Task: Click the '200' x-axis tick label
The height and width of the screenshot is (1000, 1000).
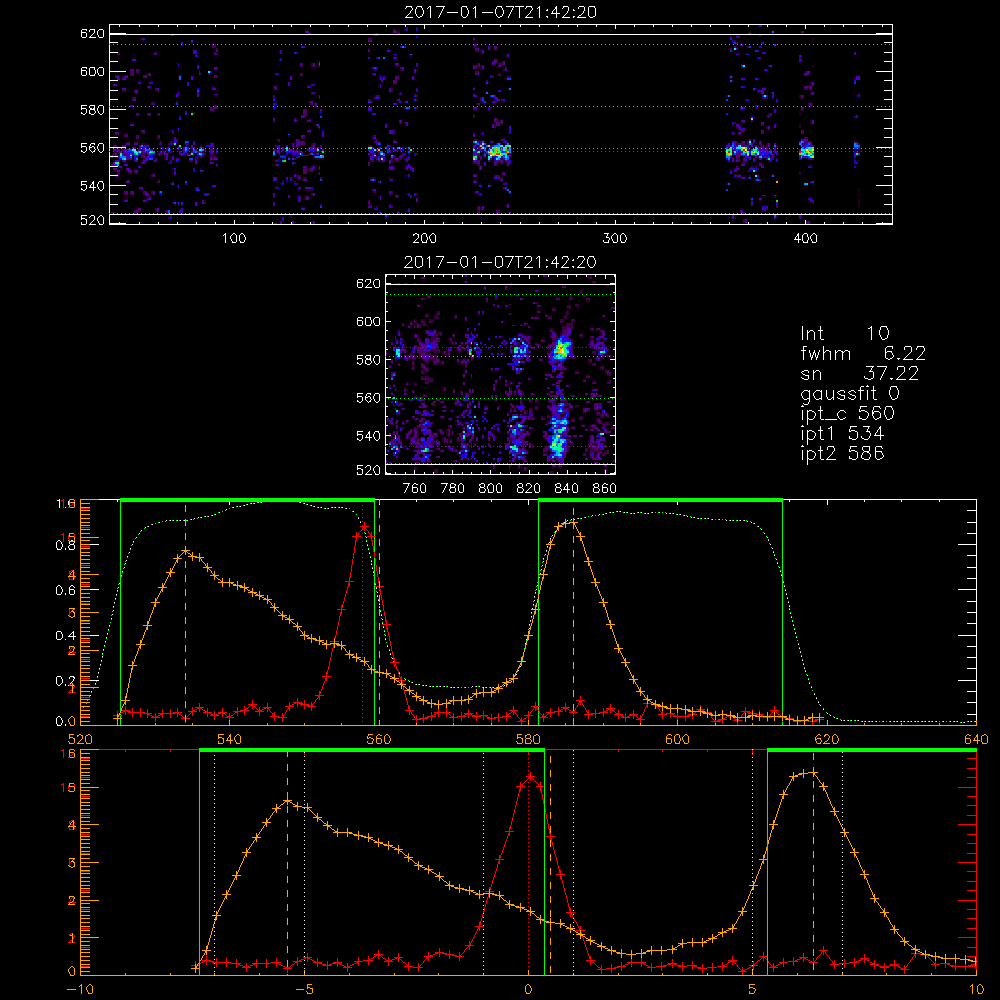Action: (424, 239)
